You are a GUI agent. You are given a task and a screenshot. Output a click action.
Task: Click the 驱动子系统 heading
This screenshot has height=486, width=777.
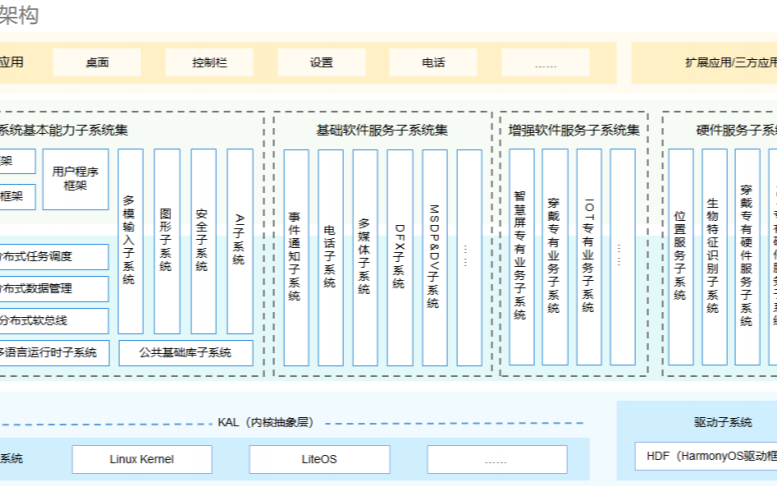click(723, 423)
